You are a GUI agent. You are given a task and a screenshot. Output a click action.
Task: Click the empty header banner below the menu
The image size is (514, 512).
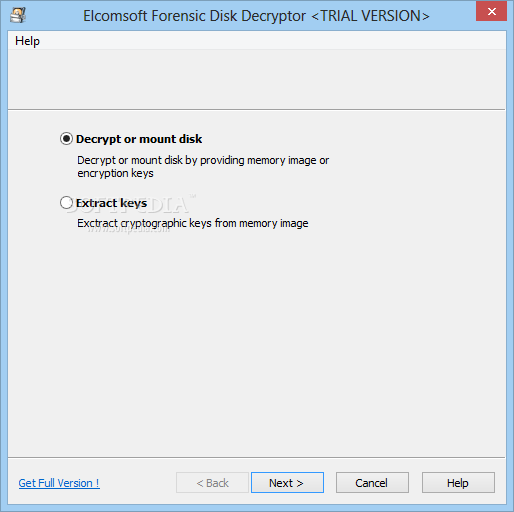(x=257, y=79)
